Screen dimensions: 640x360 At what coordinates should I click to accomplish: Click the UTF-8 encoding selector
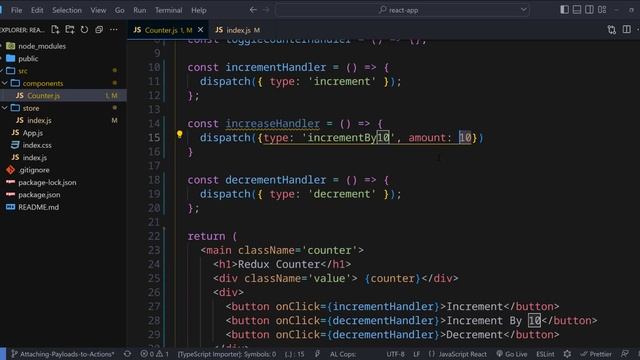click(395, 354)
